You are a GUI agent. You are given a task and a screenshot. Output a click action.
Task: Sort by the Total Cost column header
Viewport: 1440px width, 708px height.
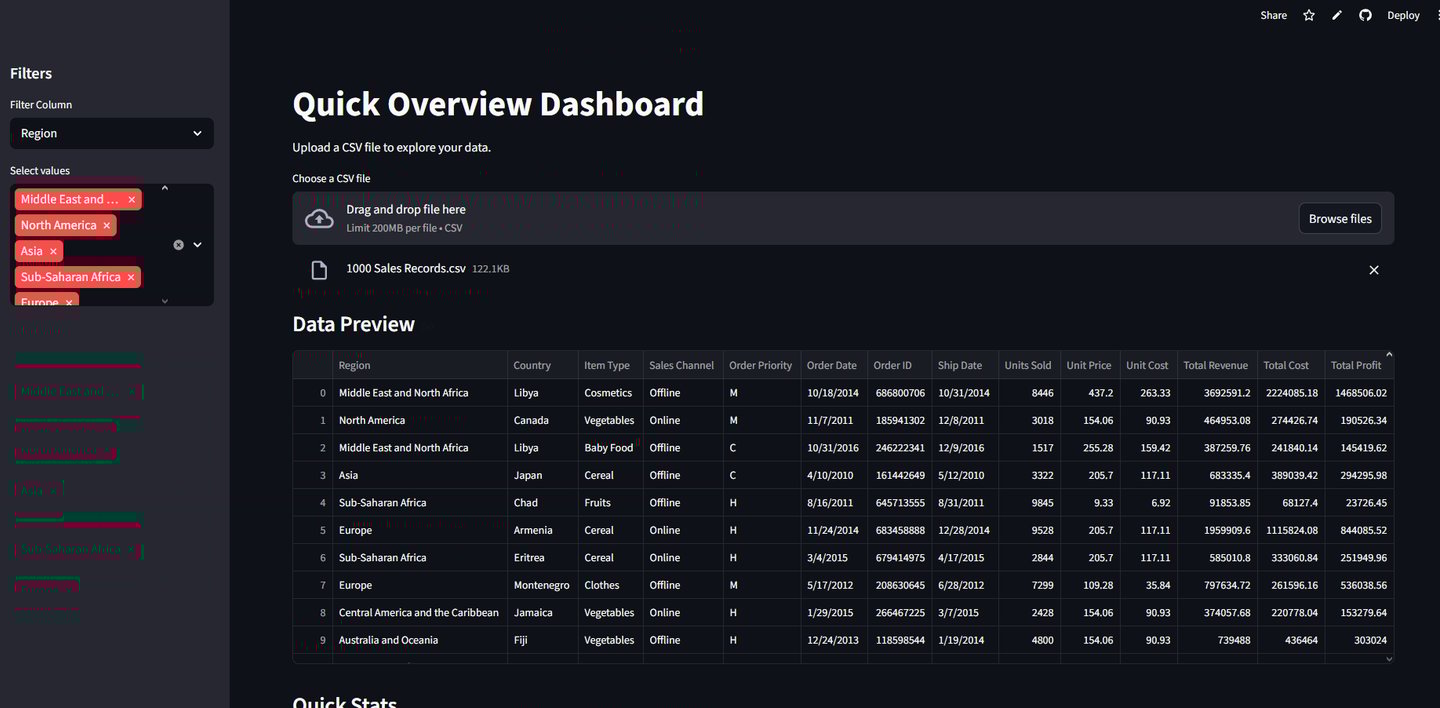(x=1290, y=365)
